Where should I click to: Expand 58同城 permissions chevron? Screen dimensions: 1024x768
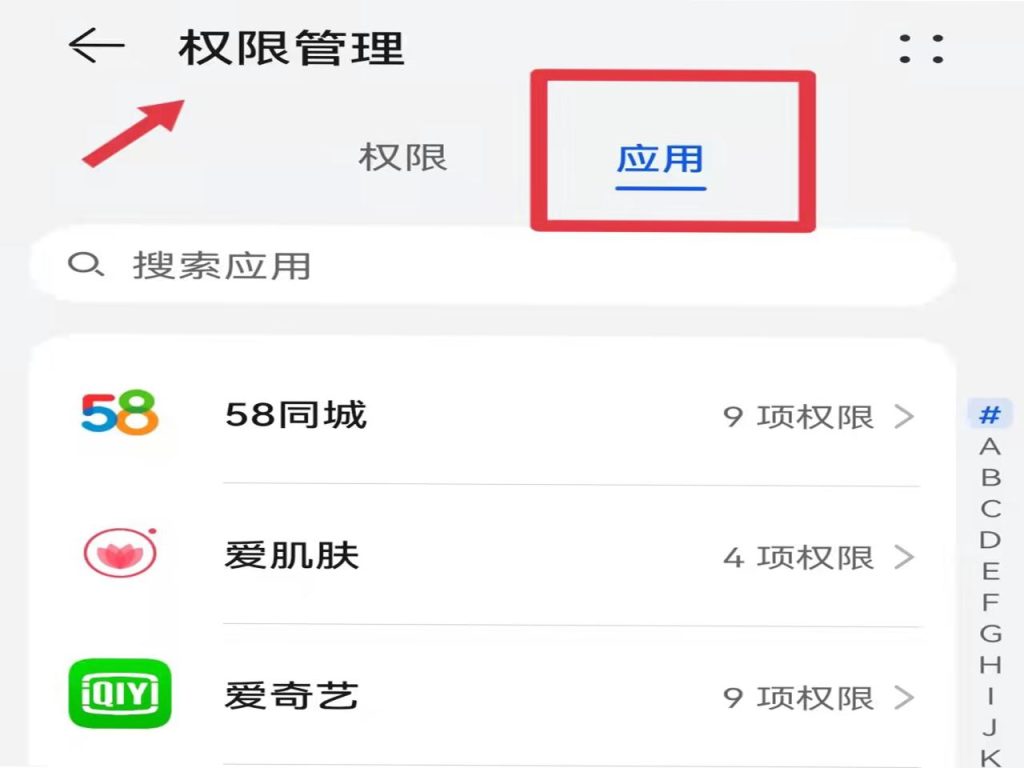[x=904, y=416]
